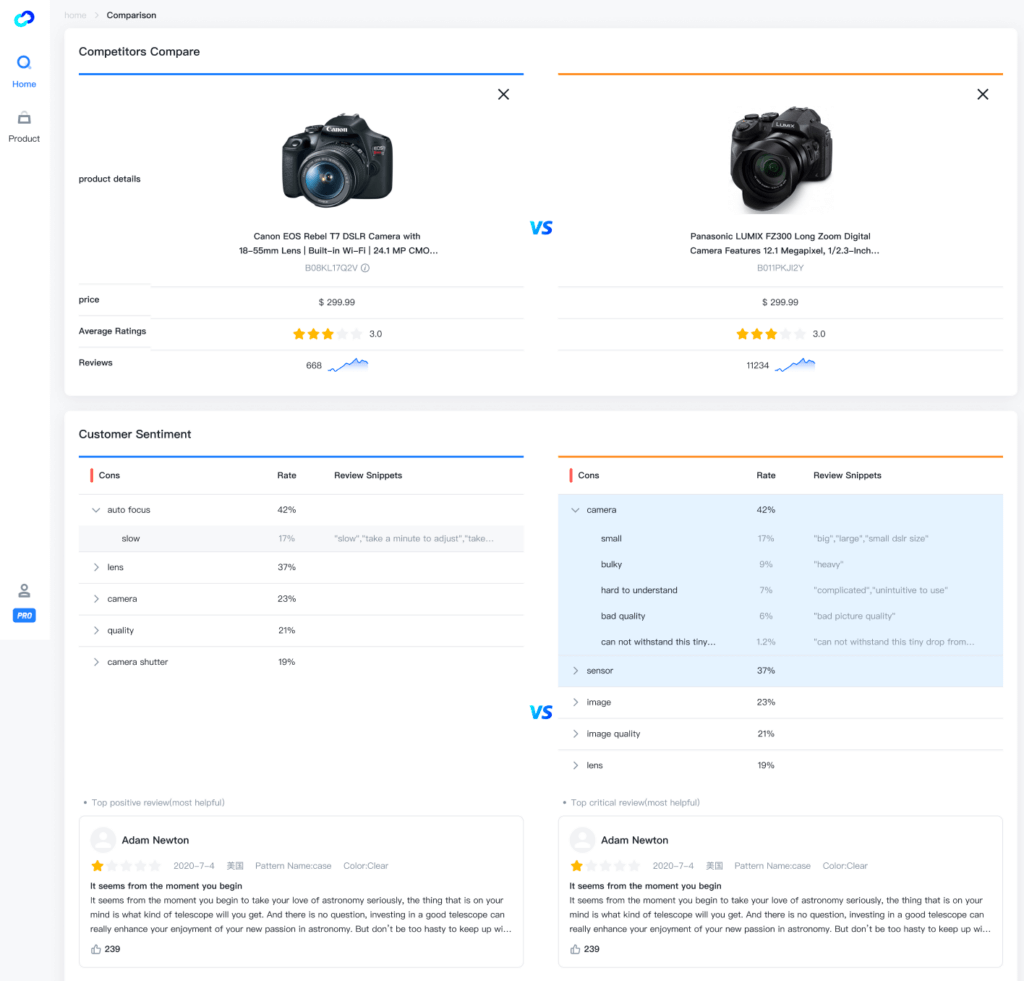Collapse the Panasonic camera cons row
The height and width of the screenshot is (981, 1024).
tap(575, 510)
